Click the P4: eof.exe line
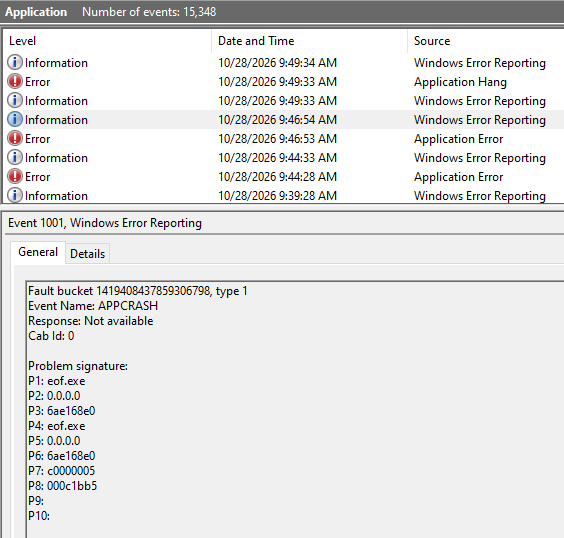564x538 pixels. coord(56,426)
